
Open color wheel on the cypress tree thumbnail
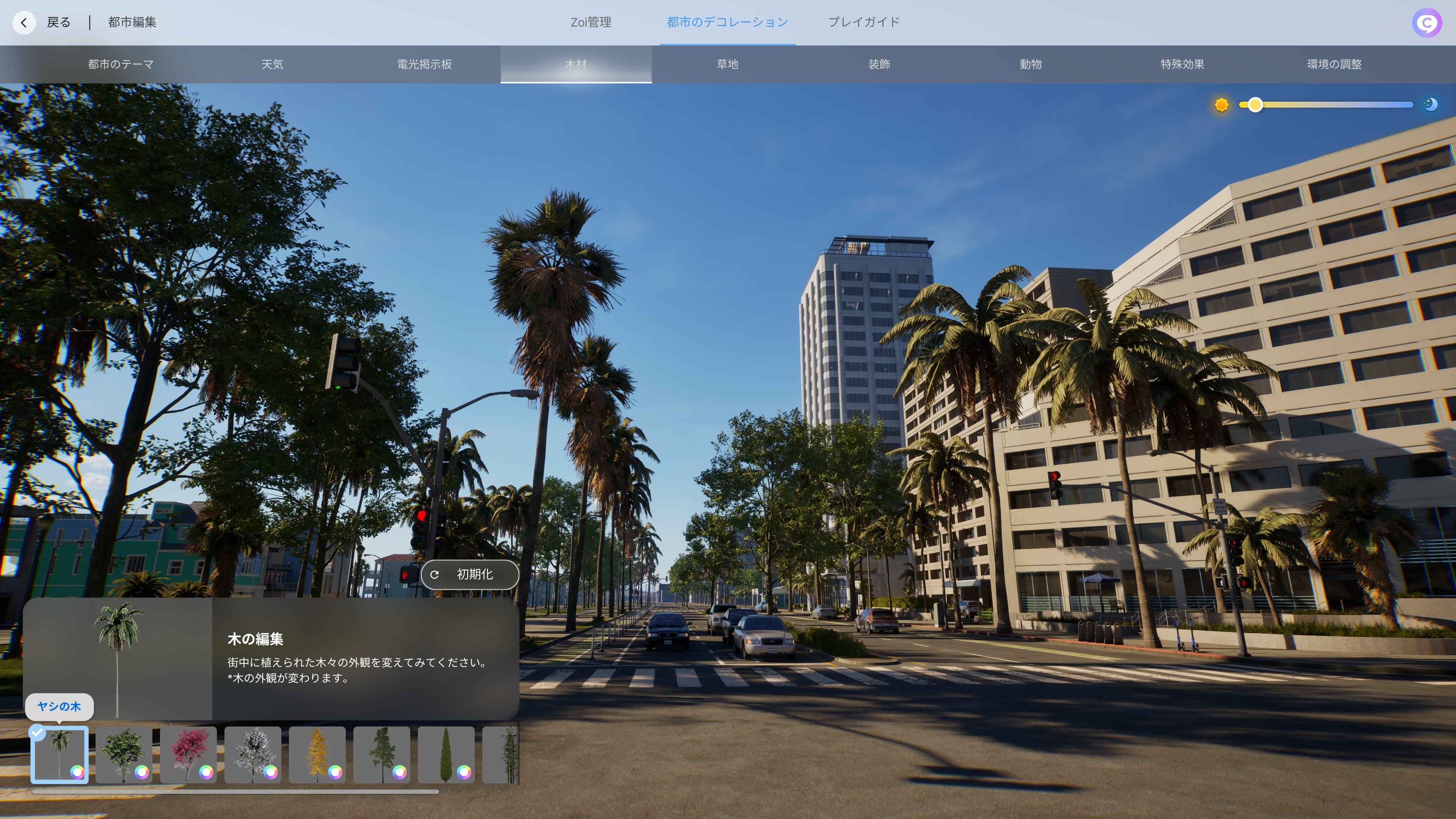click(x=464, y=772)
